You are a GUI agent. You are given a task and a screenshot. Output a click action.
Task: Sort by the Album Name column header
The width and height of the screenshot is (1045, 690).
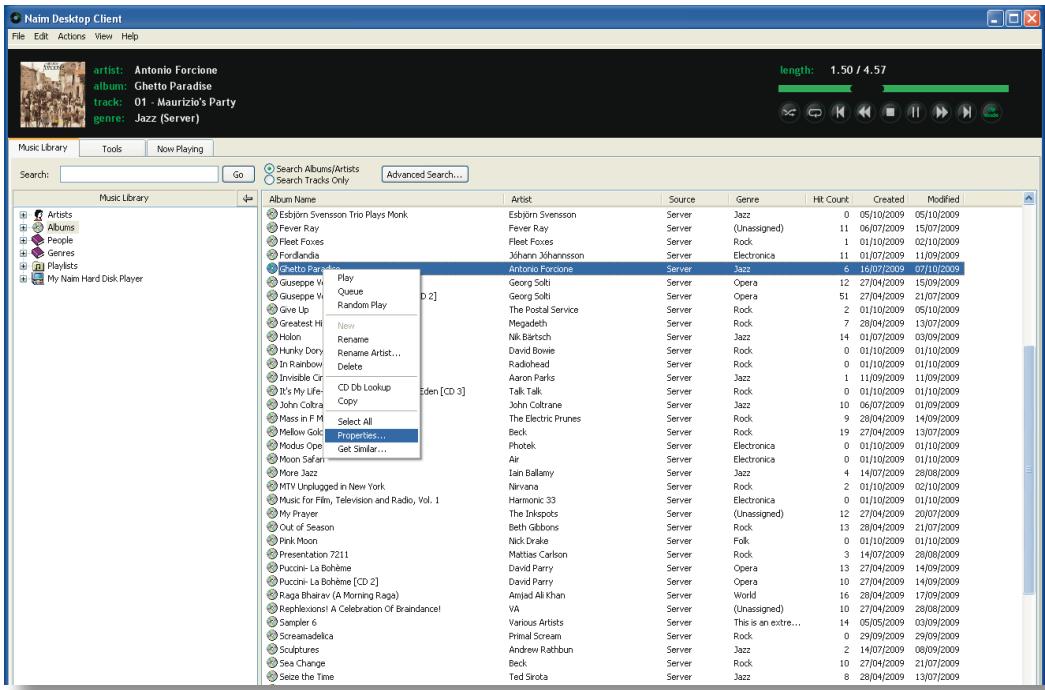(x=383, y=199)
